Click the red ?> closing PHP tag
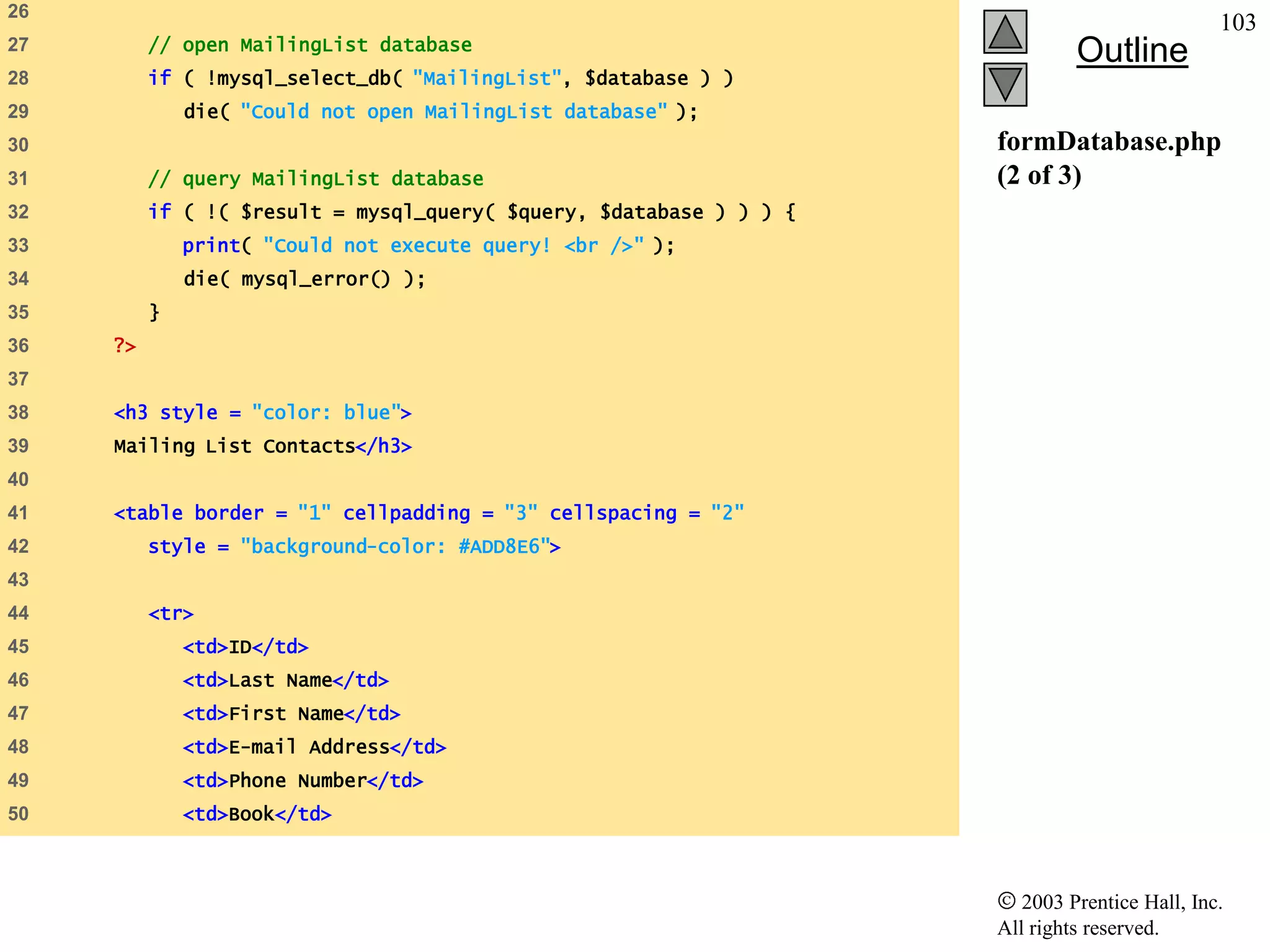This screenshot has height=952, width=1270. click(125, 346)
